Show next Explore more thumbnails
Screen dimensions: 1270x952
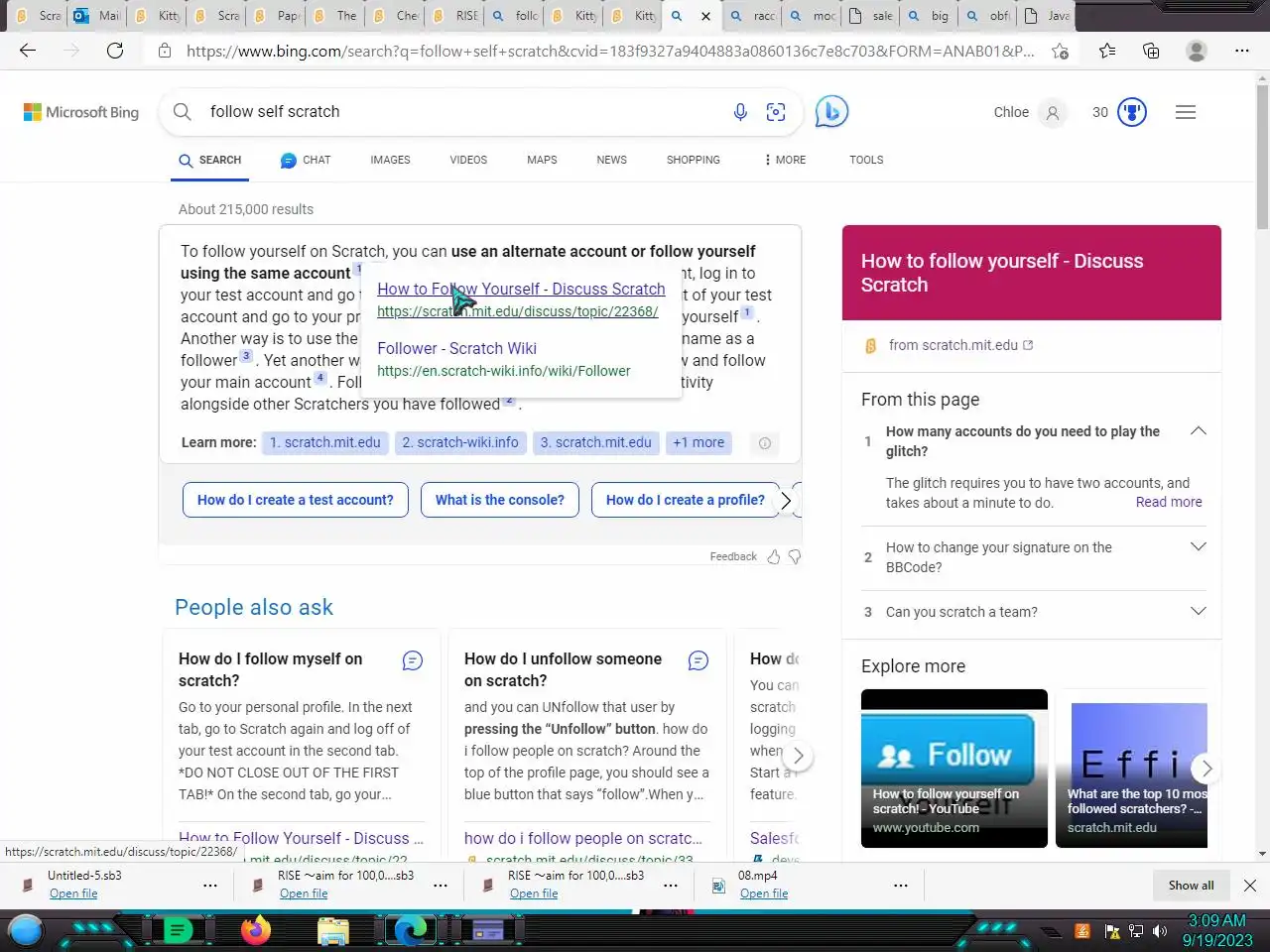click(x=1206, y=769)
